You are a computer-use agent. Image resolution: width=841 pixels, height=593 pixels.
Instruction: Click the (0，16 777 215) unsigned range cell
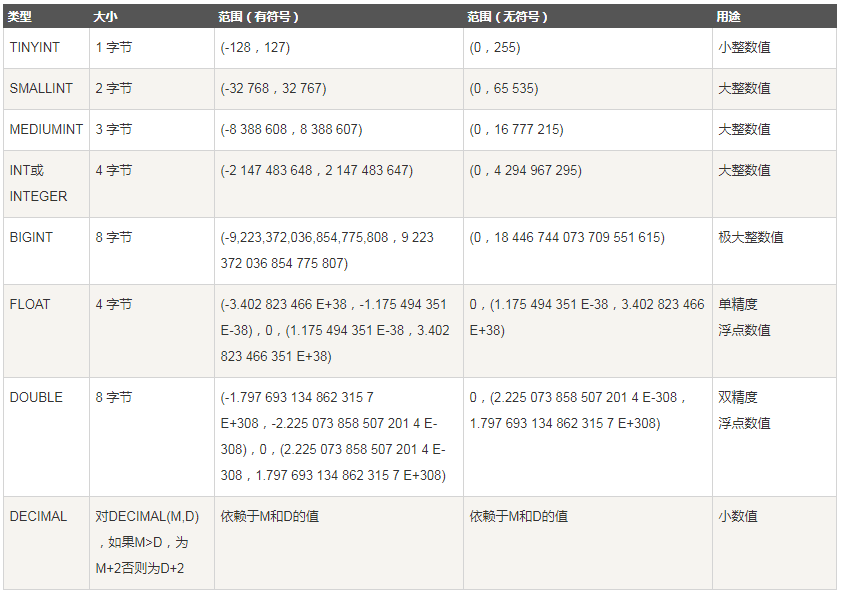point(588,130)
